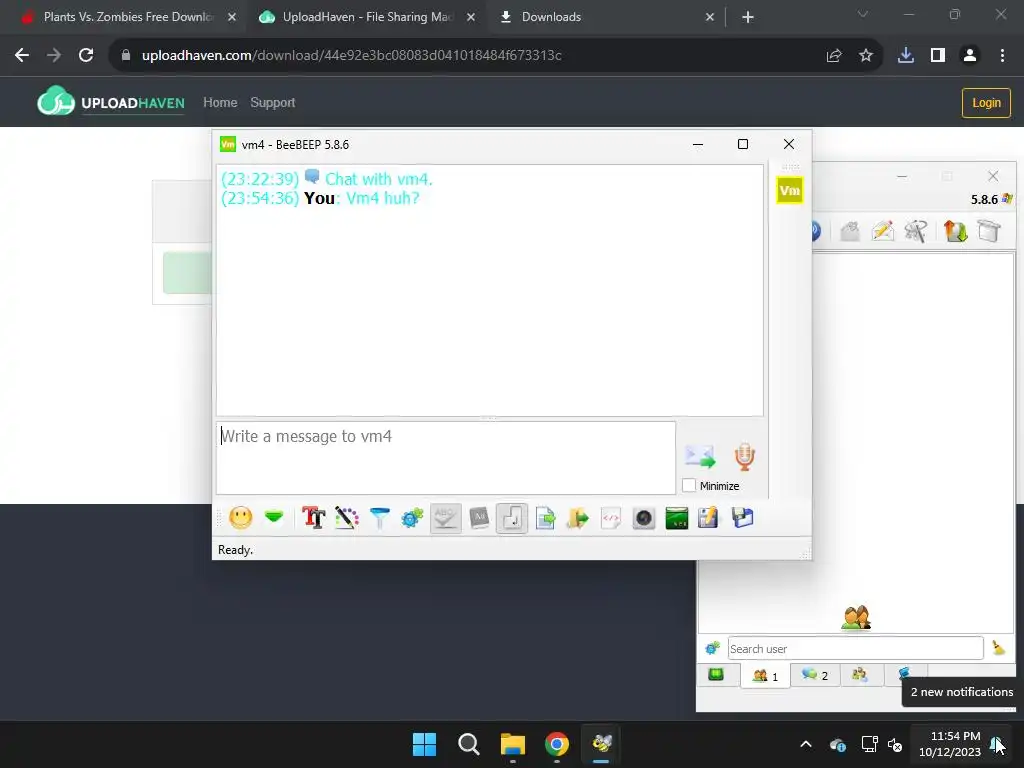Viewport: 1024px width, 768px height.
Task: Open Chrome three-dot menu
Action: click(x=1002, y=56)
